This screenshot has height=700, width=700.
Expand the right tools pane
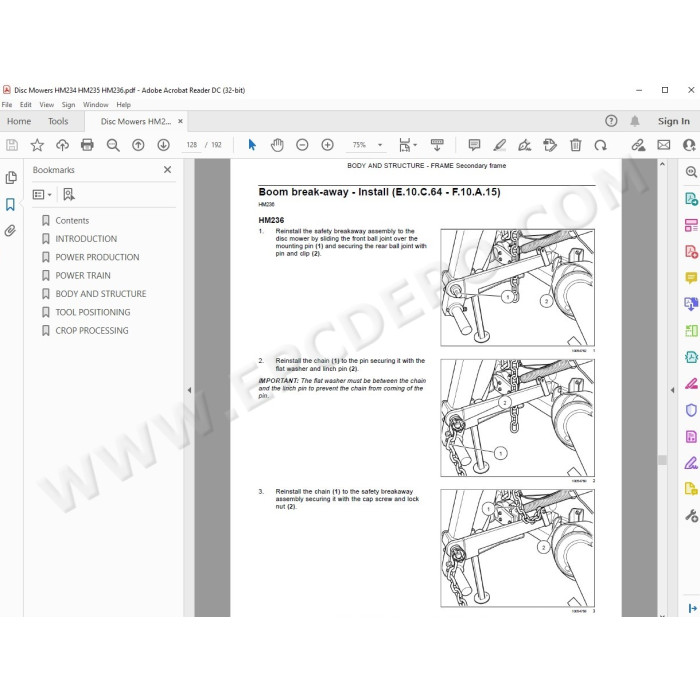tap(692, 608)
